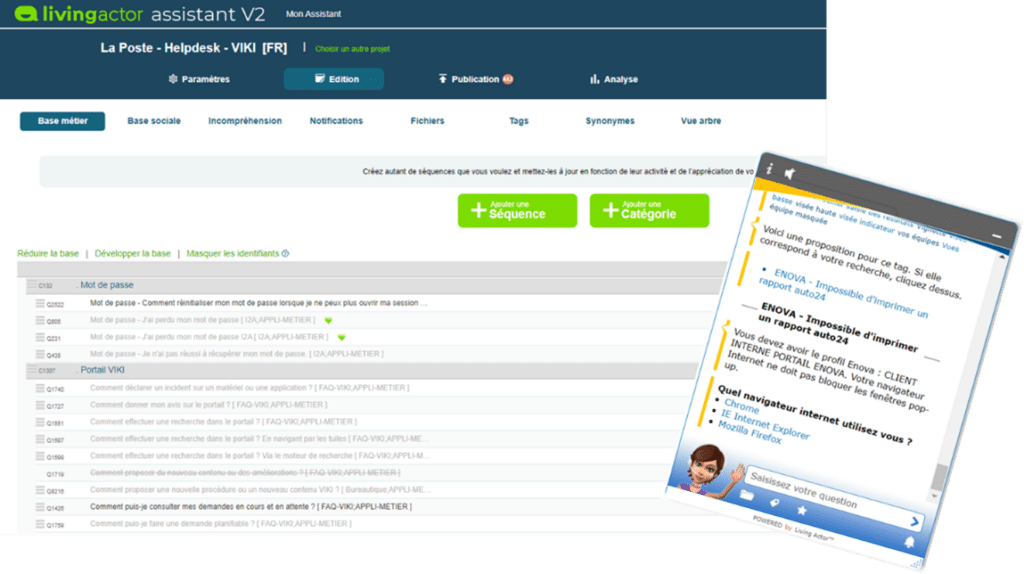Click handle of Je n'ai pas réussi à récupérer row

point(40,354)
